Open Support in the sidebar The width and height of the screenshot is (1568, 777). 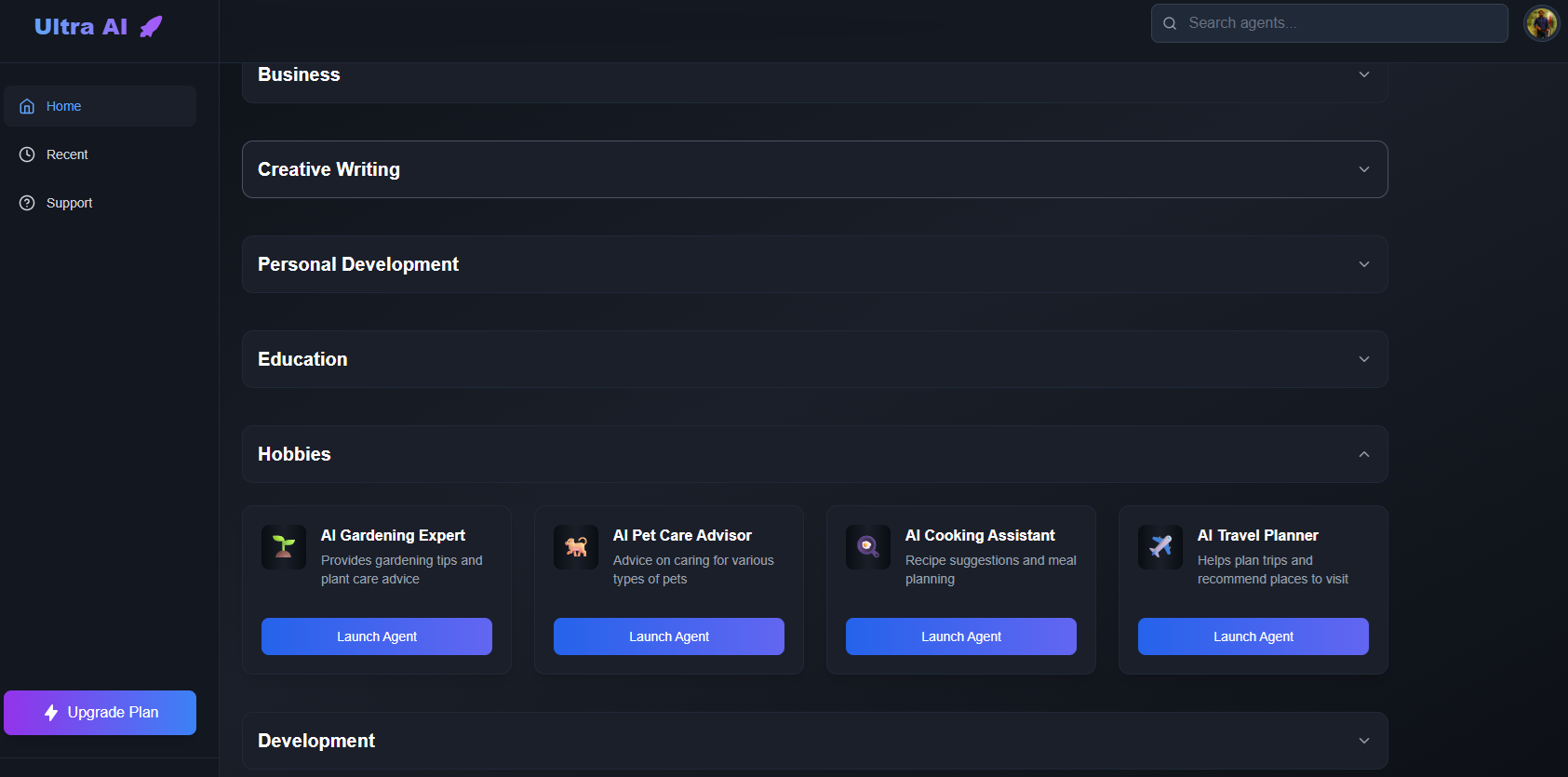(x=100, y=203)
